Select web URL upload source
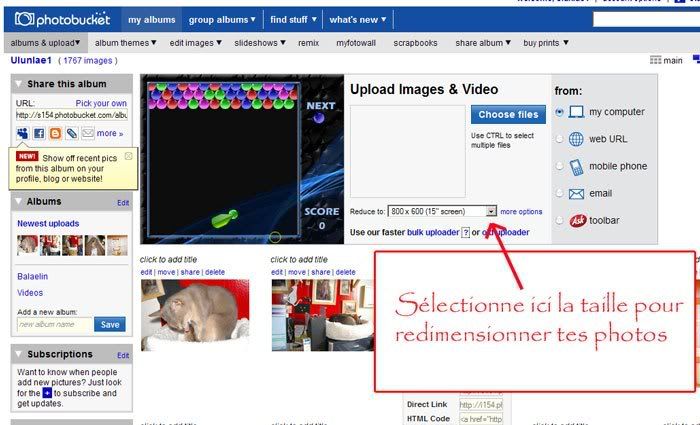 pos(559,139)
